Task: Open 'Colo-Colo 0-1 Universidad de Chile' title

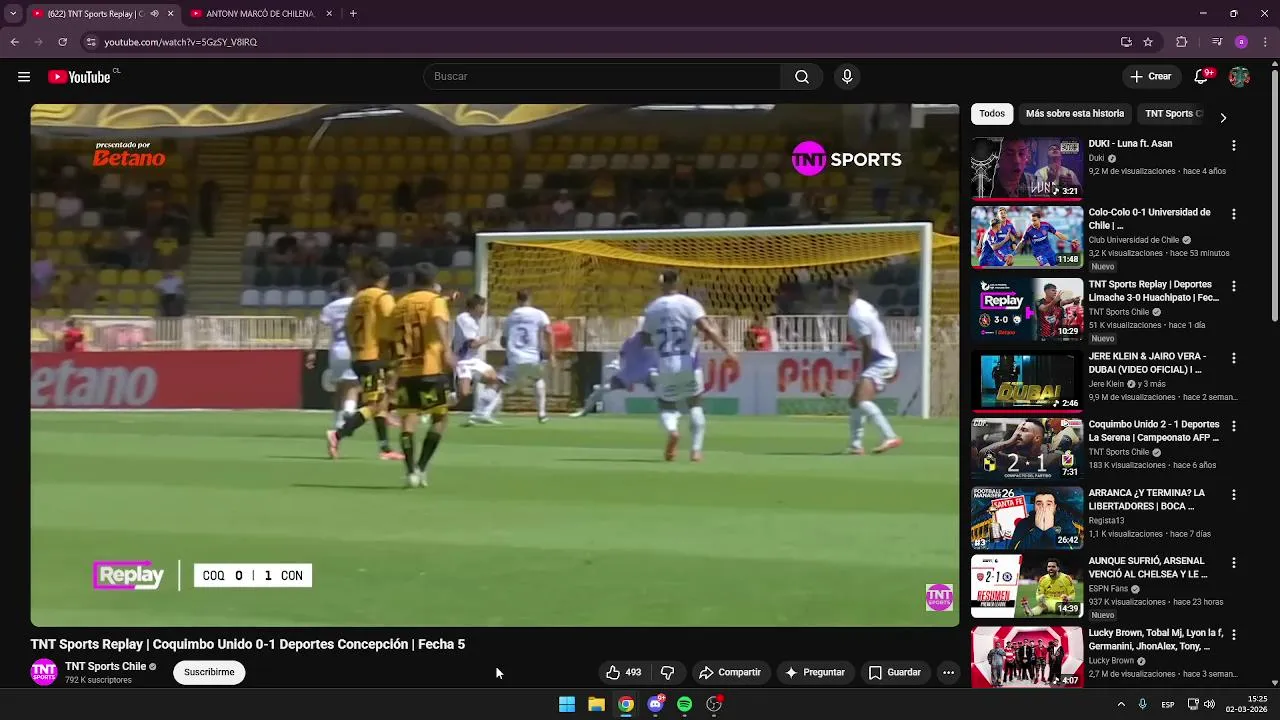Action: pos(1149,219)
